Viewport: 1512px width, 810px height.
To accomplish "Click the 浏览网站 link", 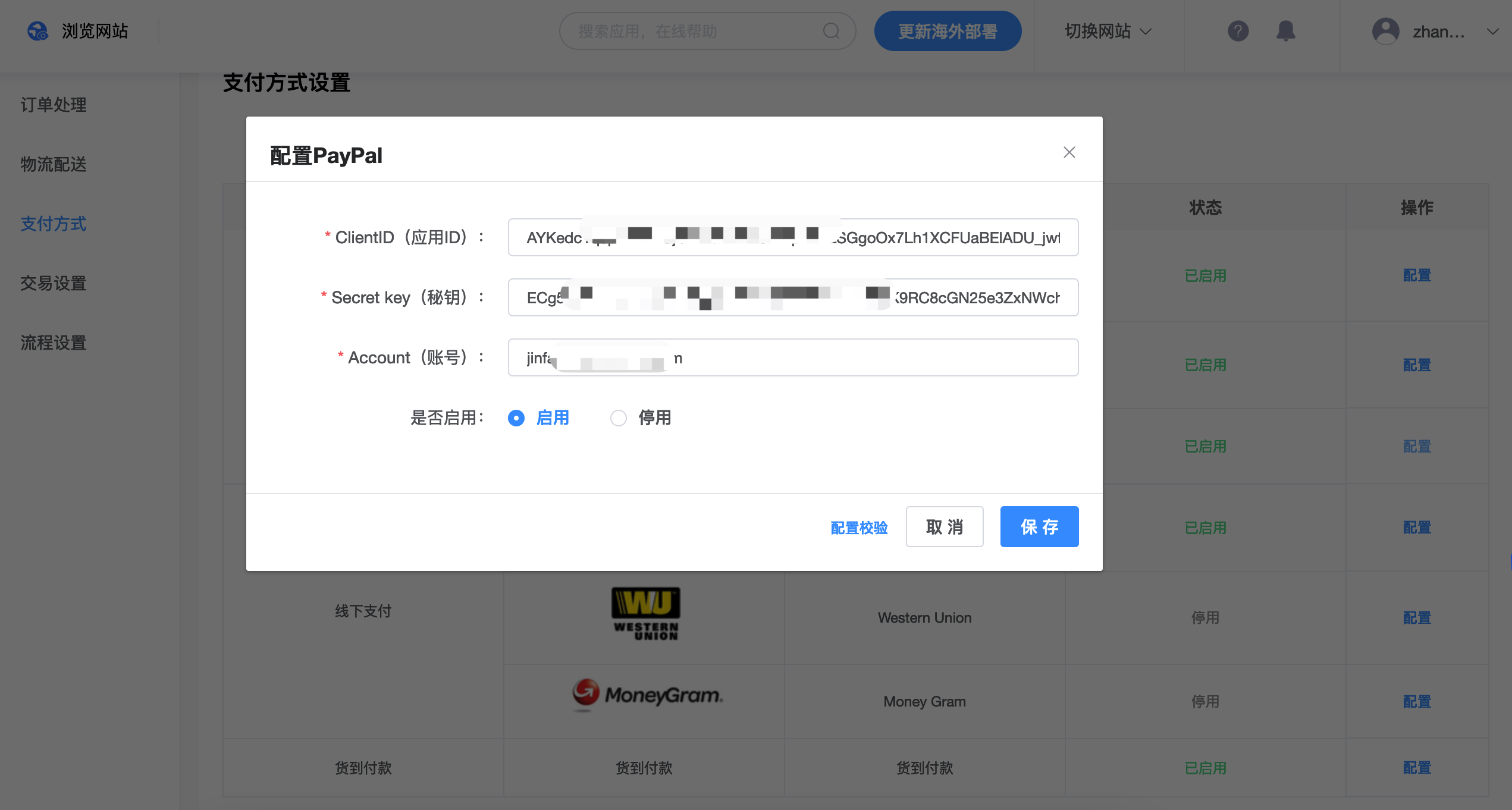I will pyautogui.click(x=95, y=31).
